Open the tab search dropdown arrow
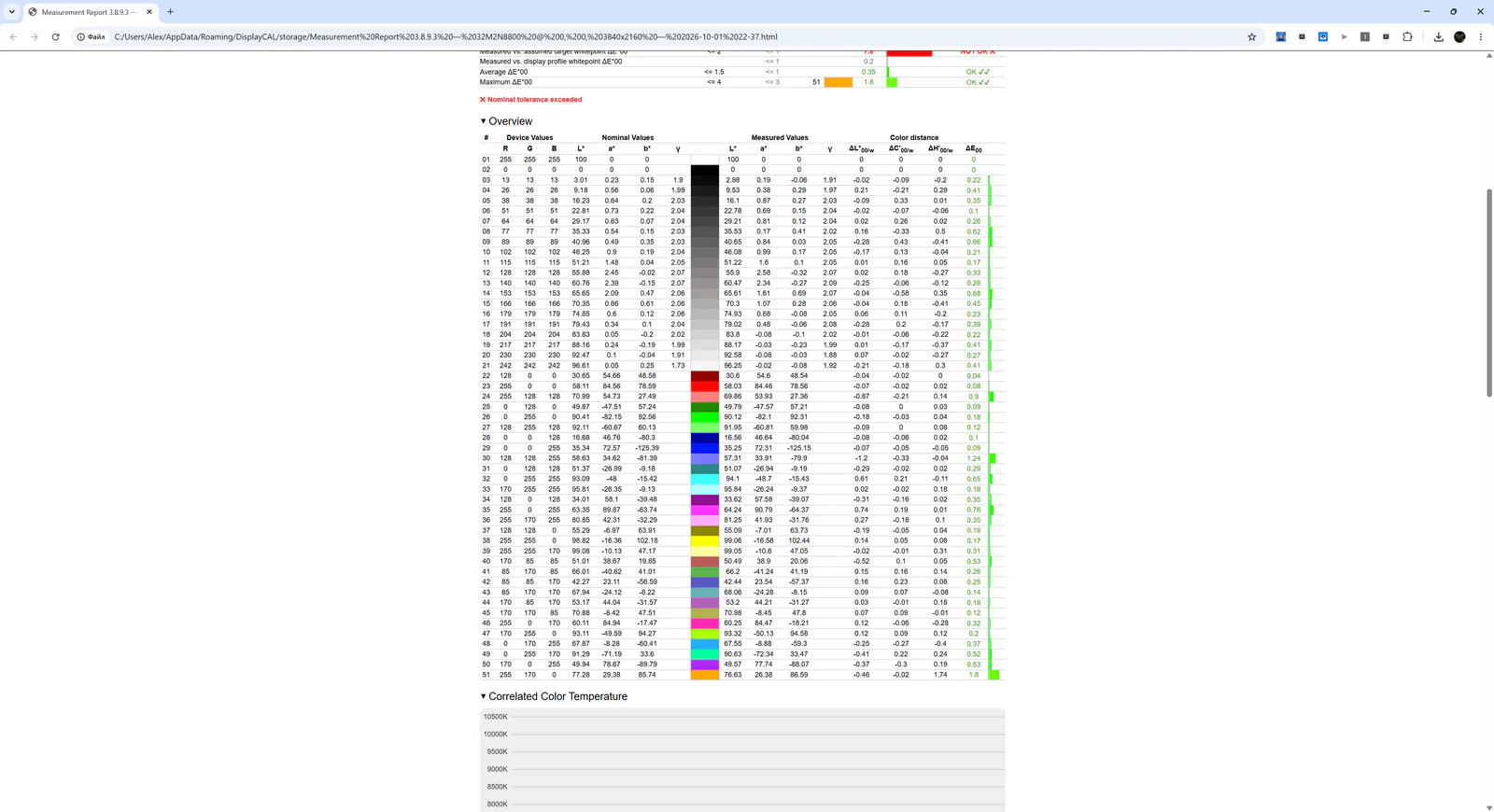This screenshot has width=1494, height=812. pos(11,12)
